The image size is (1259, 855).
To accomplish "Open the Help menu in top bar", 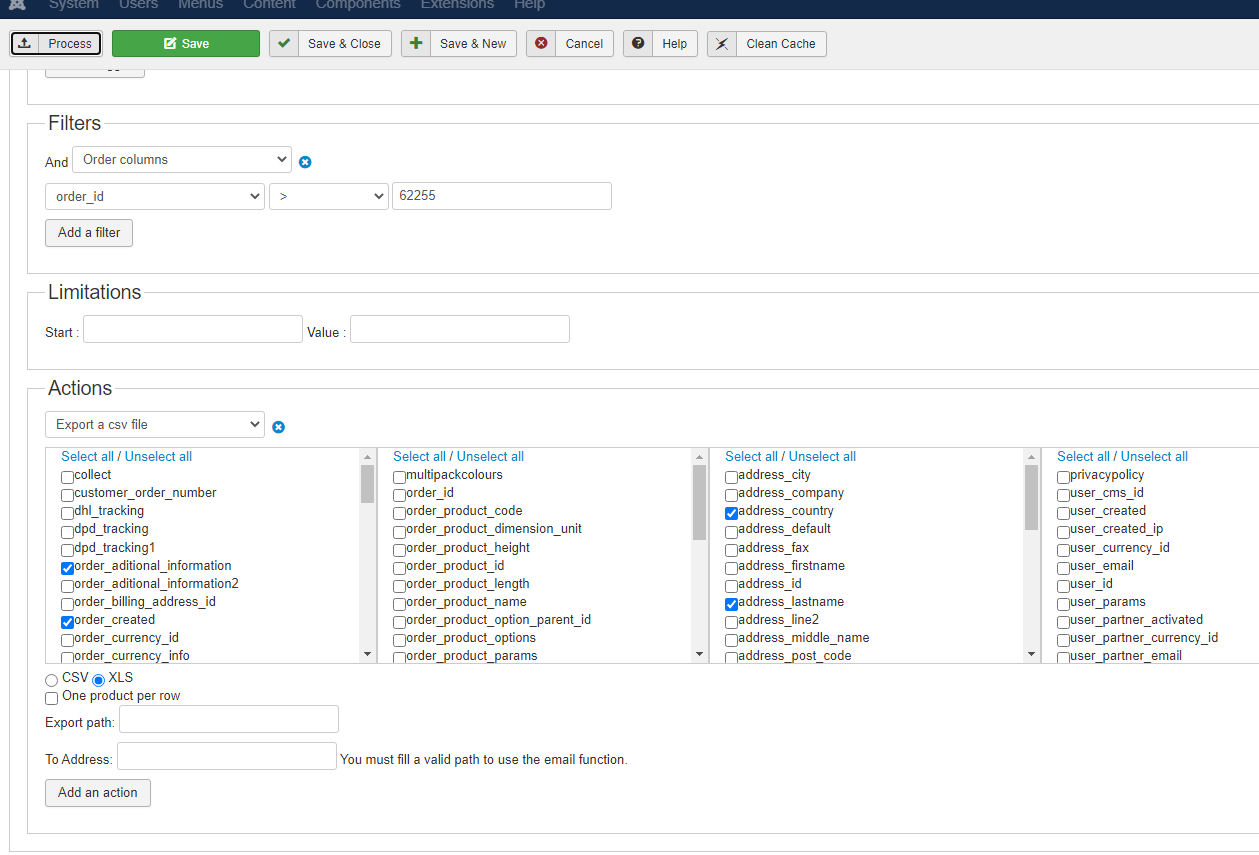I will tap(529, 5).
